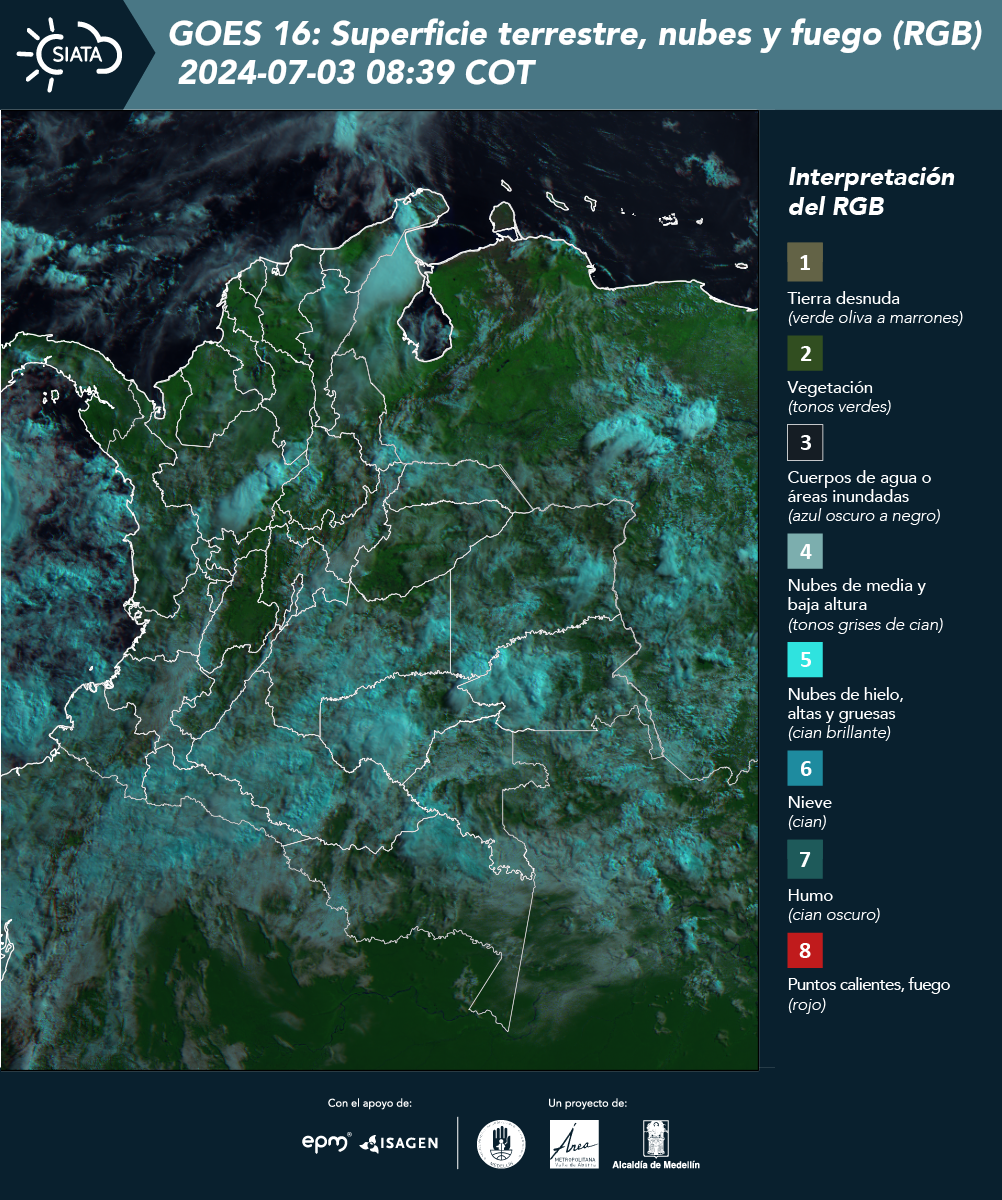This screenshot has width=1002, height=1200.
Task: Click the "Vegetación" legend label
Action: pos(830,388)
